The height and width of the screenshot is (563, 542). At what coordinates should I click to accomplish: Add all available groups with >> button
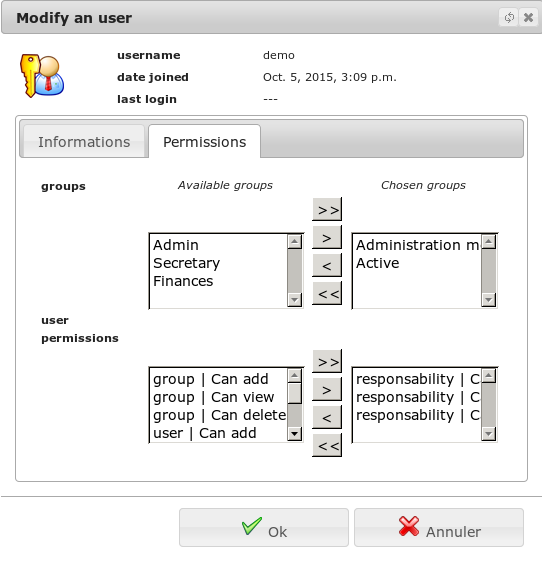point(327,209)
